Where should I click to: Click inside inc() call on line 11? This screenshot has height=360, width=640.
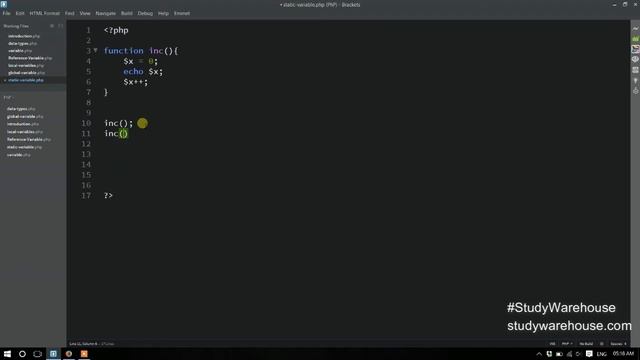pos(123,133)
